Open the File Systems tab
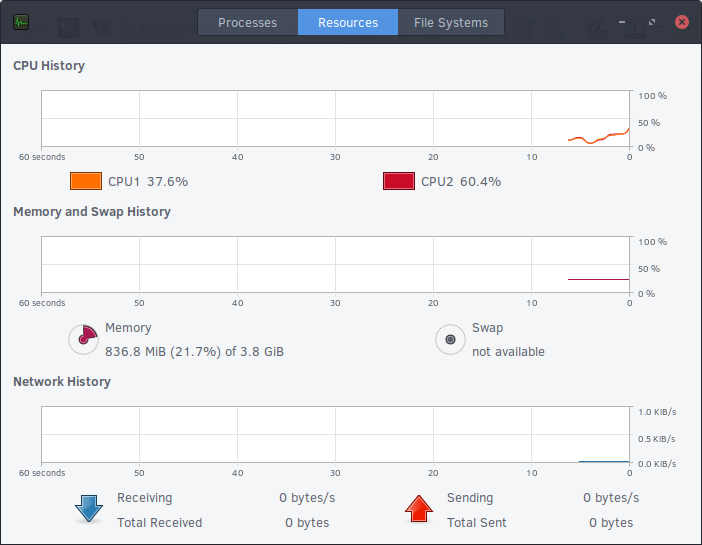 coord(451,22)
